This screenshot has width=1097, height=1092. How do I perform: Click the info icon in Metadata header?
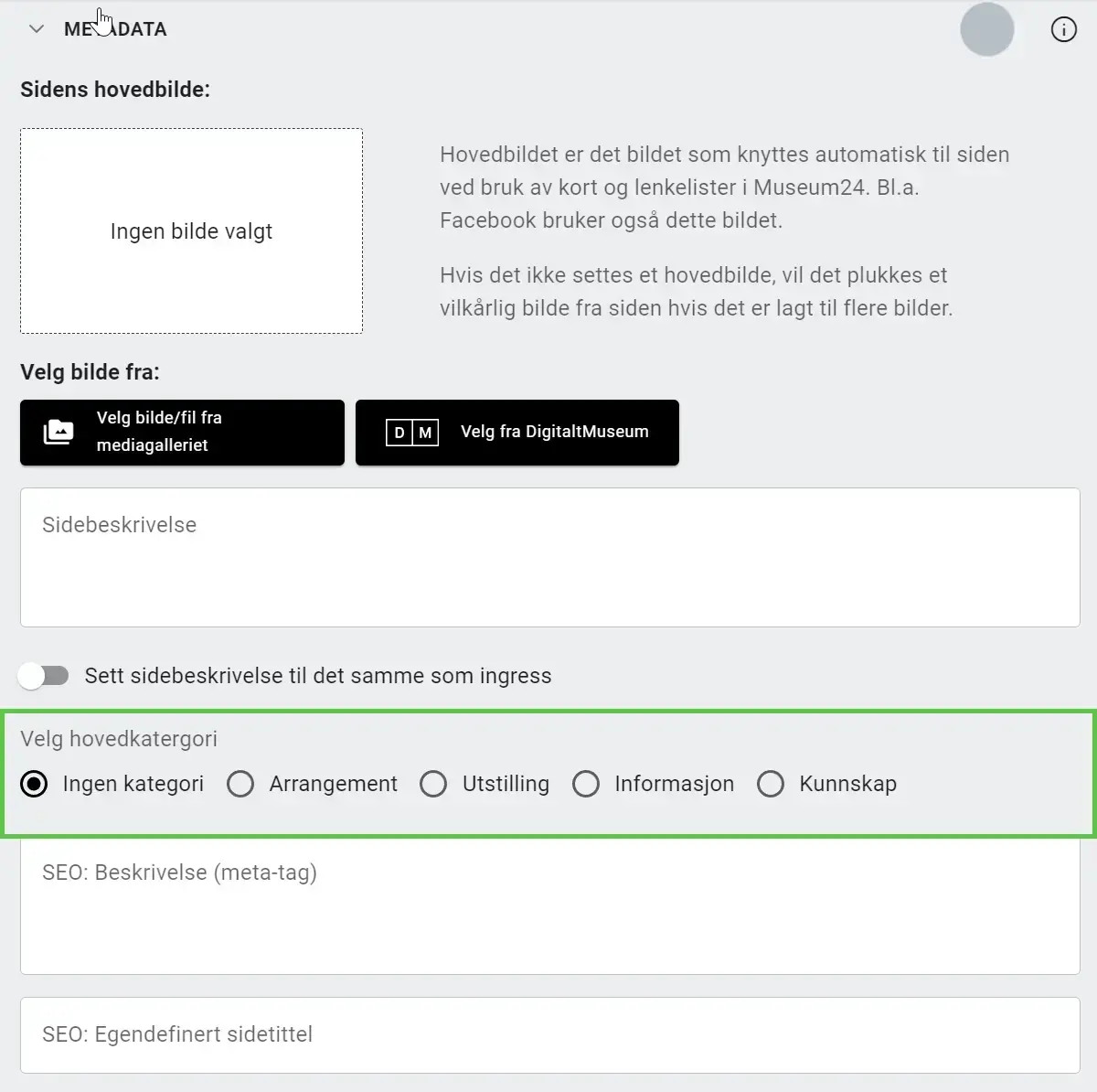[x=1063, y=30]
